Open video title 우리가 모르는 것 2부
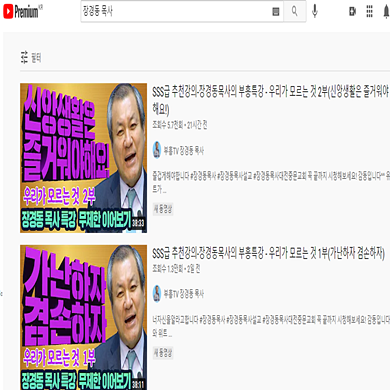The image size is (390, 390). (270, 100)
